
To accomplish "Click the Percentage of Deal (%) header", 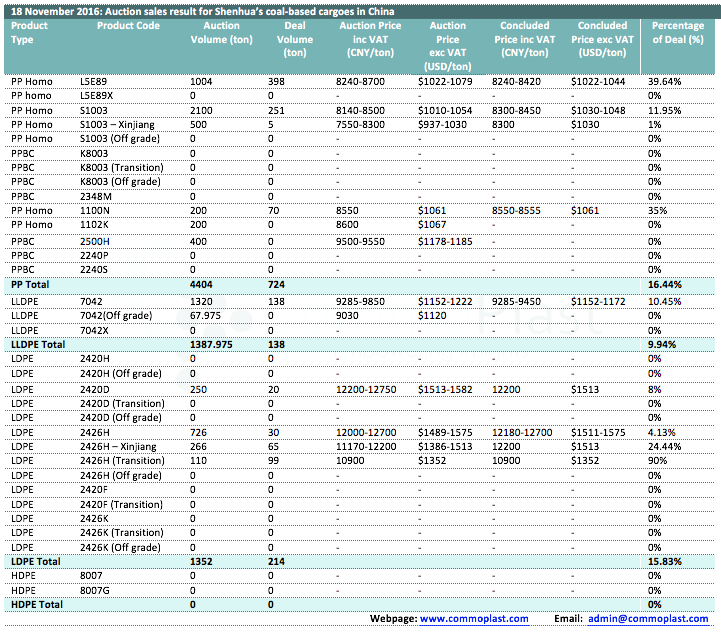I will pyautogui.click(x=677, y=32).
